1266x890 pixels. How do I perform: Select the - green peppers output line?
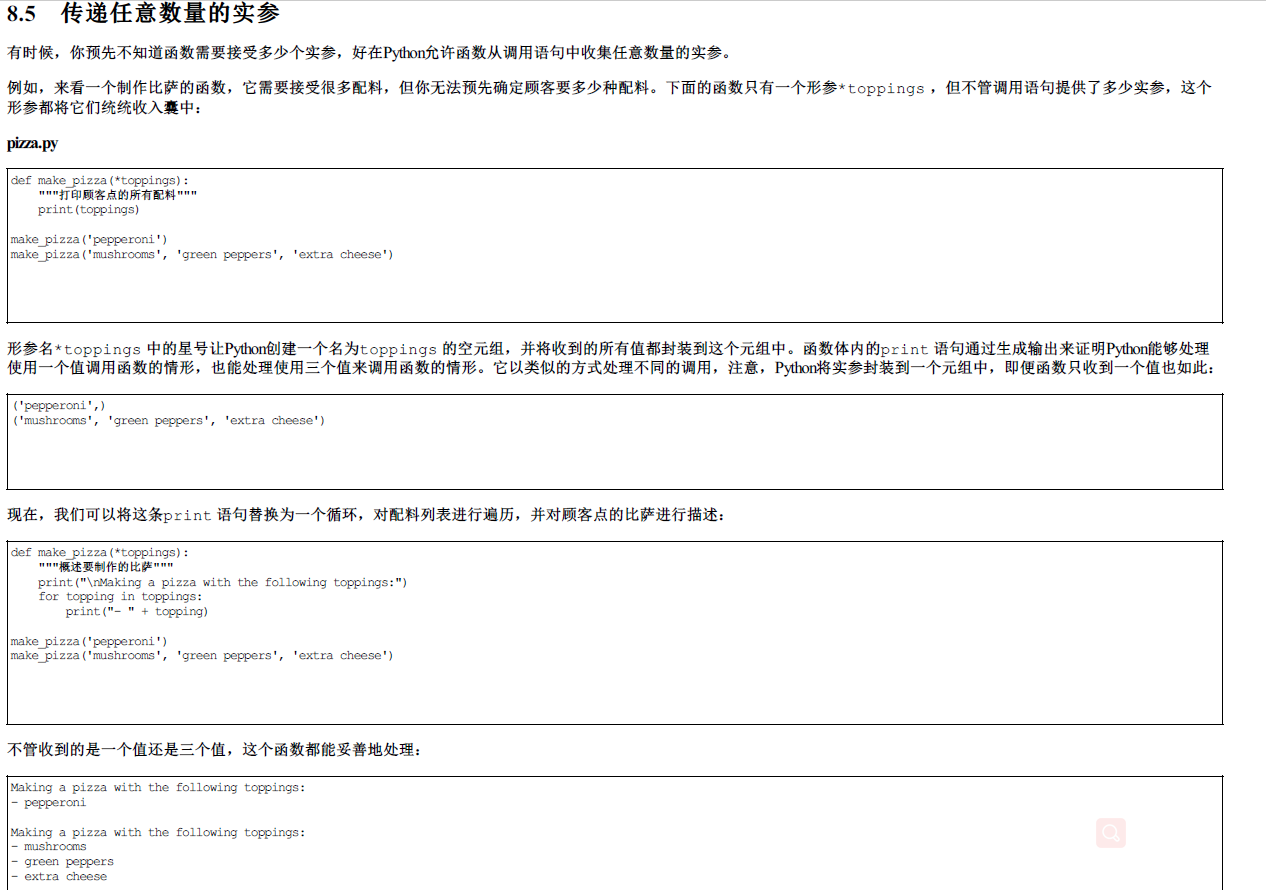point(61,861)
